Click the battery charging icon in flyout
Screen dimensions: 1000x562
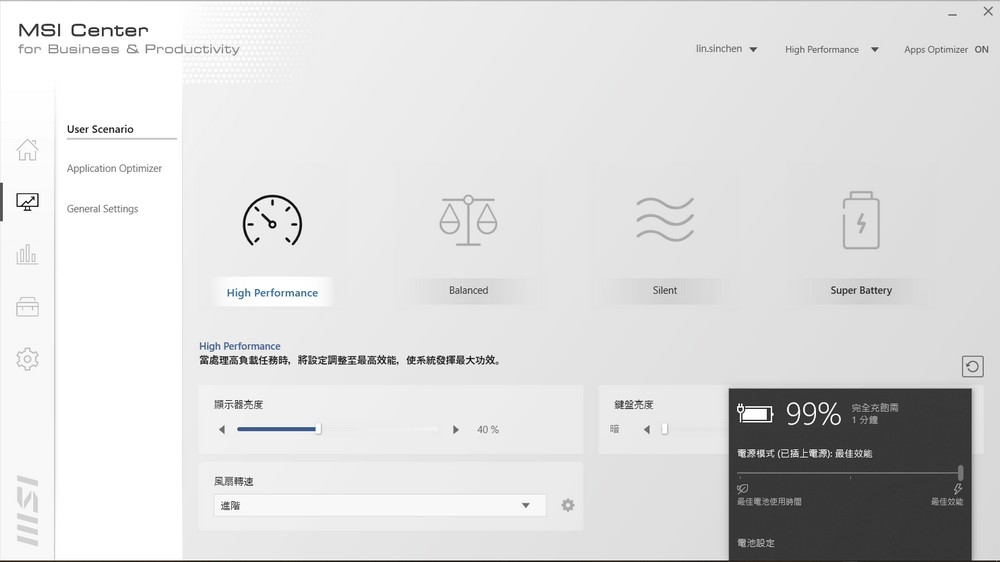[x=755, y=413]
